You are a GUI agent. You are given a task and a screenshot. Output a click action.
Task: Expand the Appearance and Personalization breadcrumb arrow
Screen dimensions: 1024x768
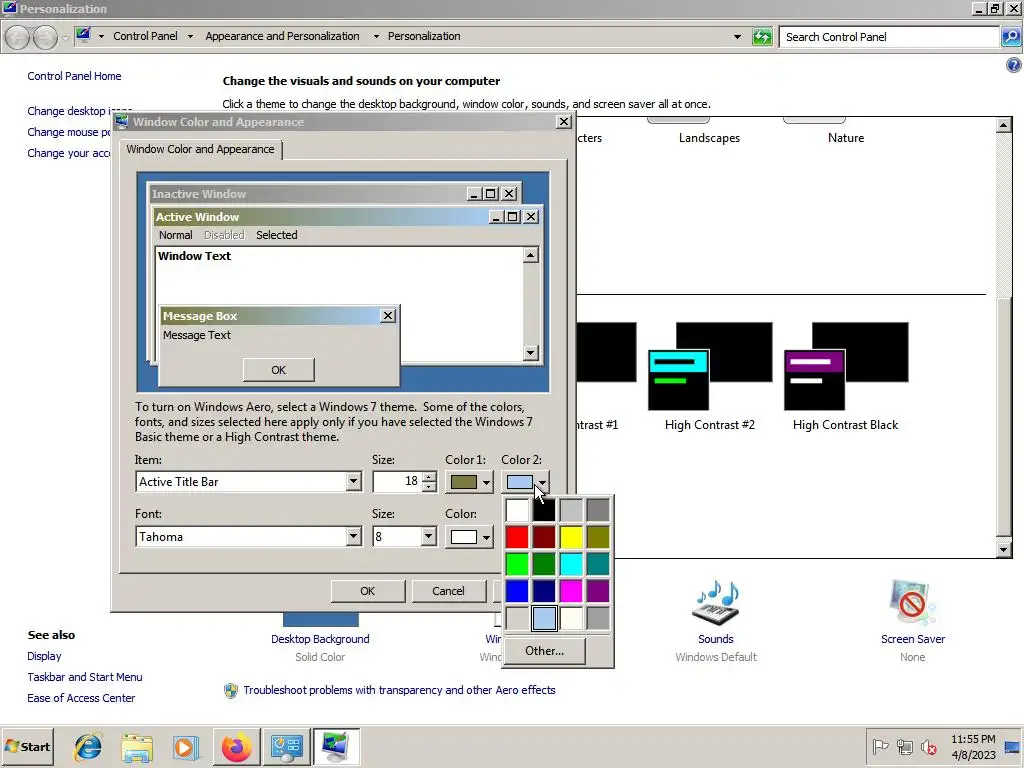tap(376, 37)
